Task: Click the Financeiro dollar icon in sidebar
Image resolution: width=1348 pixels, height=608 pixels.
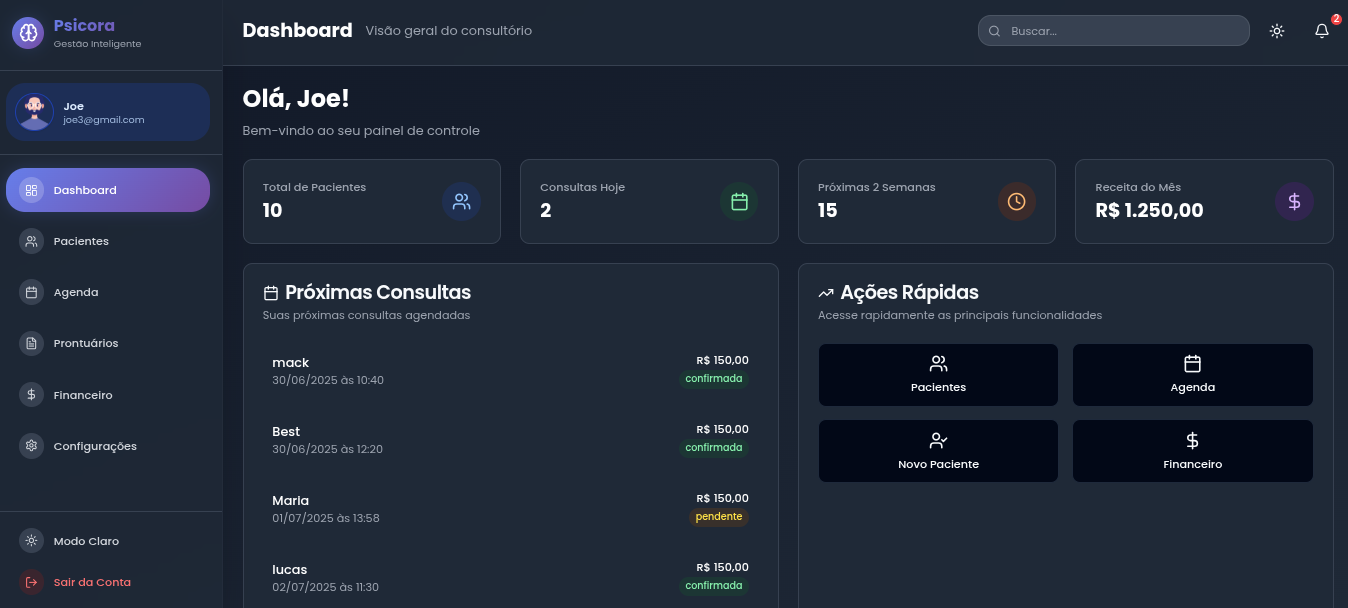Action: (31, 395)
